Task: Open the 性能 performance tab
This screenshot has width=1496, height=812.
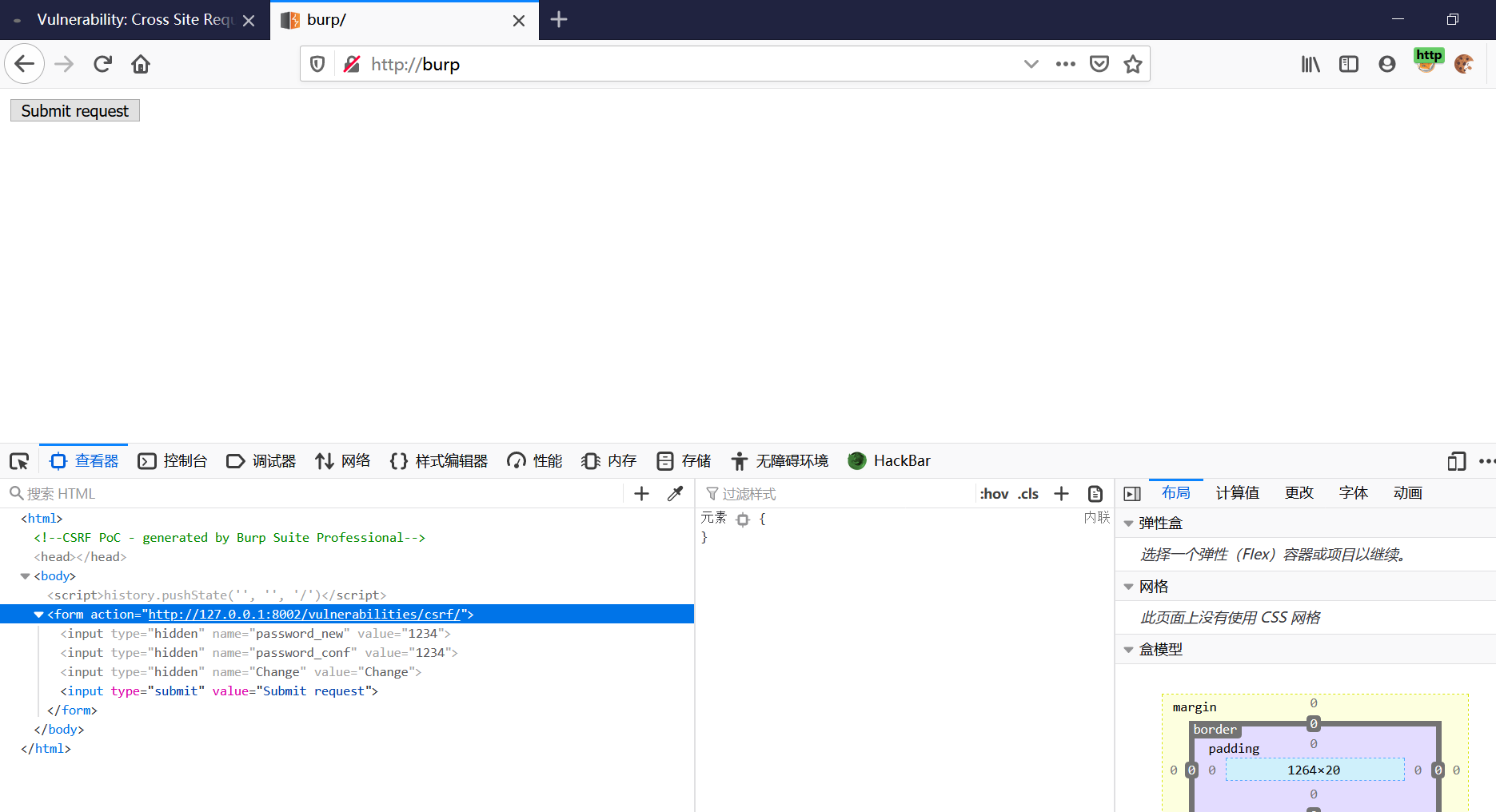Action: (535, 461)
